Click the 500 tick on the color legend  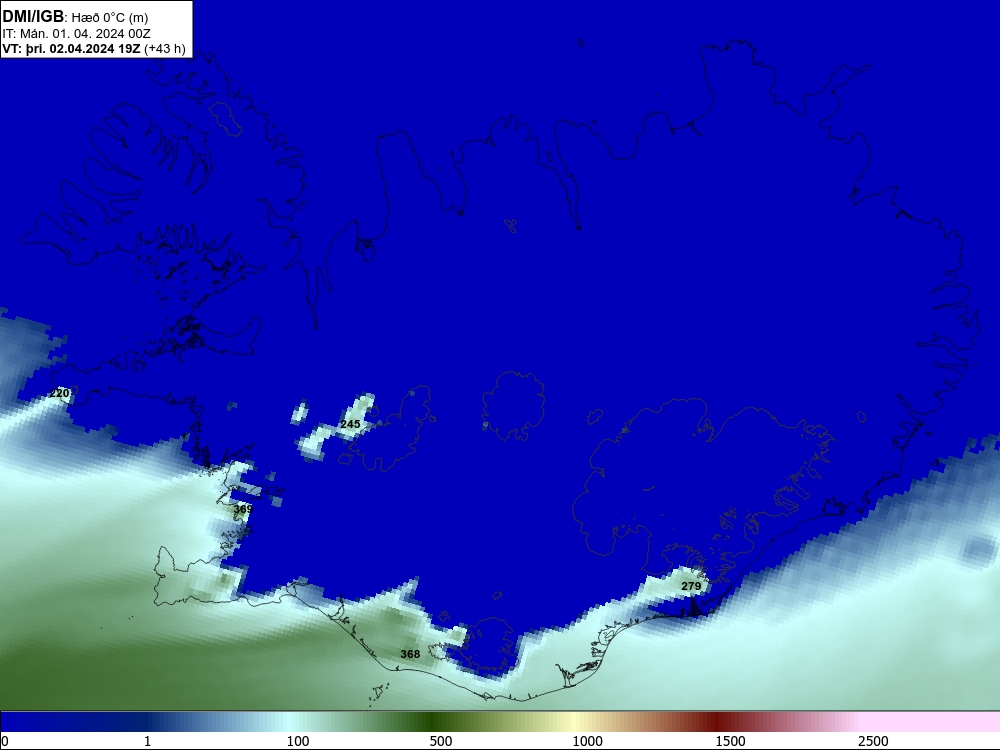pyautogui.click(x=441, y=741)
